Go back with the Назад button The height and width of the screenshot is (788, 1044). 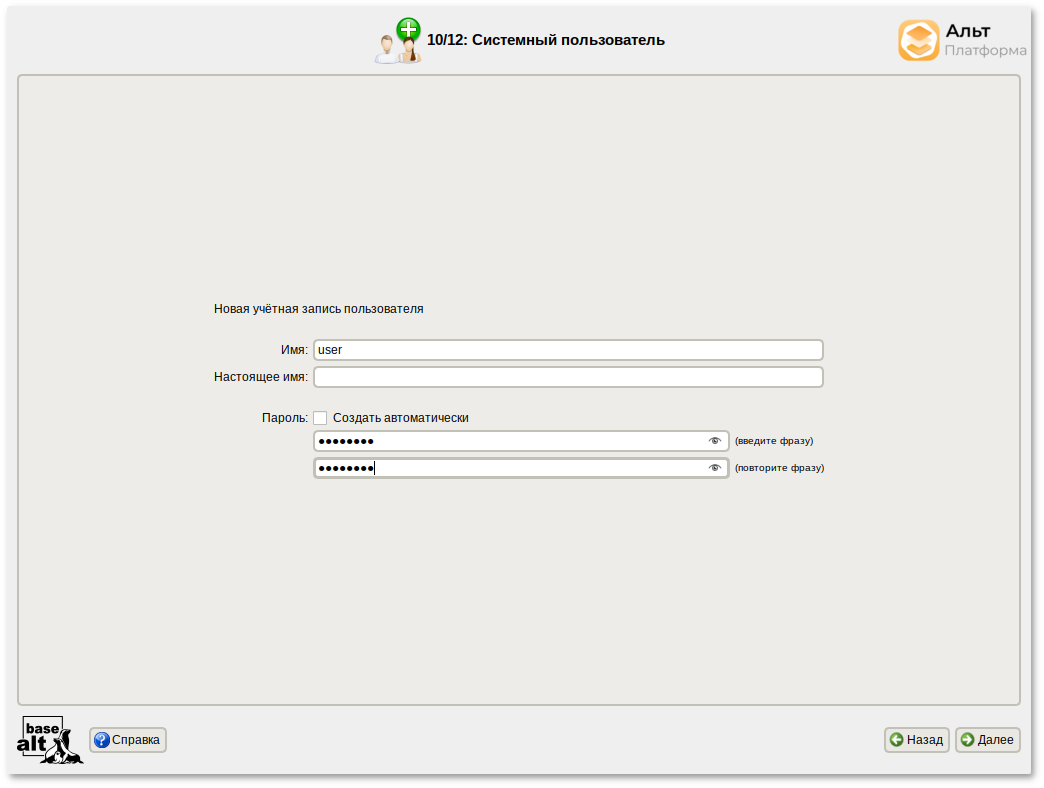click(917, 740)
